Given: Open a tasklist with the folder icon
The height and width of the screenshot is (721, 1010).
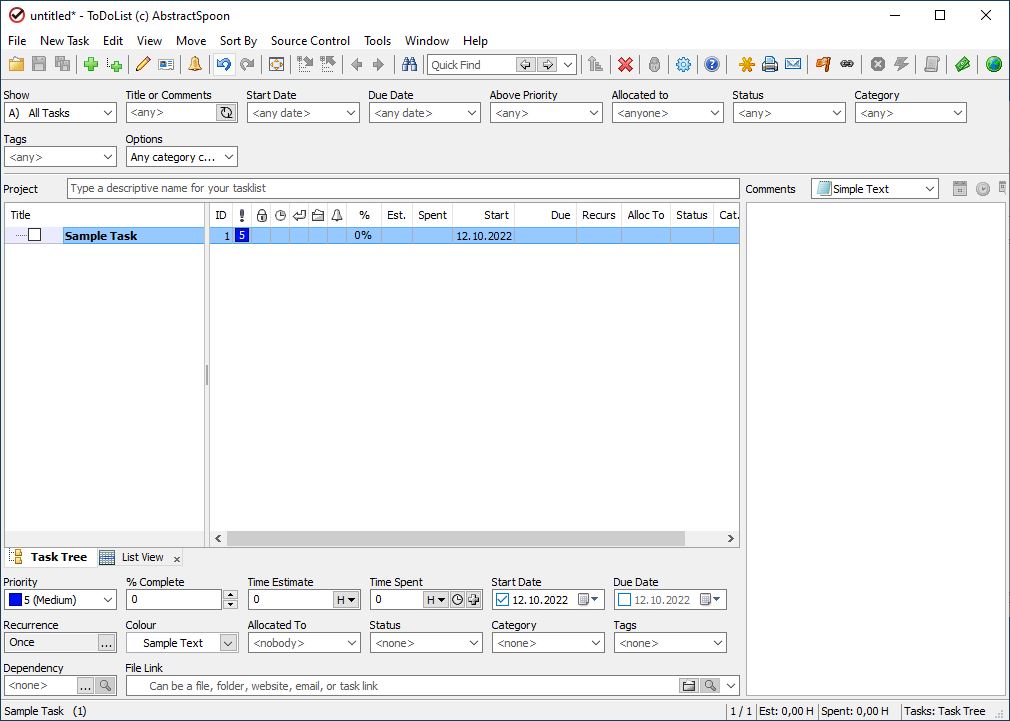Looking at the screenshot, I should point(16,64).
